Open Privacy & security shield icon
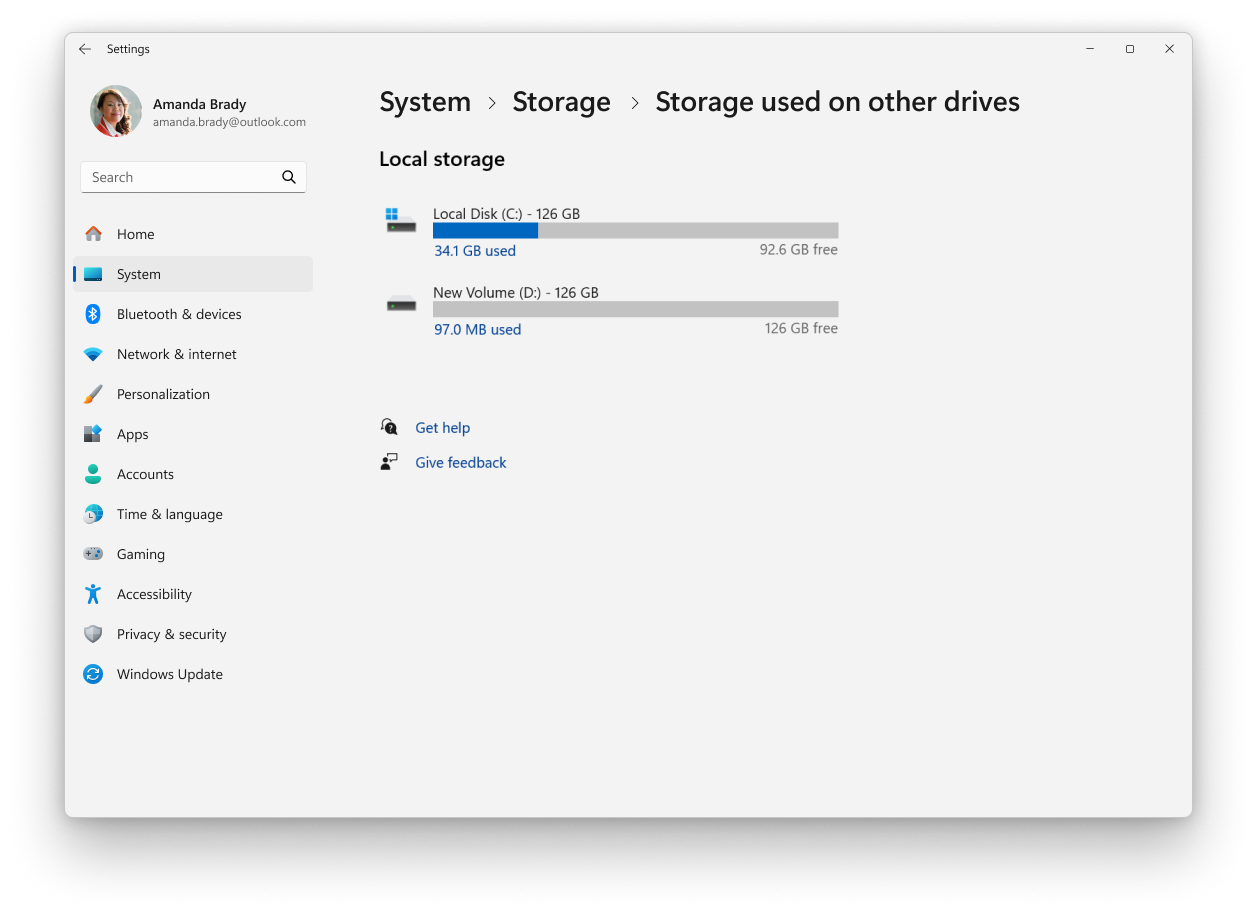Screen dimensions: 1257x914 point(93,634)
